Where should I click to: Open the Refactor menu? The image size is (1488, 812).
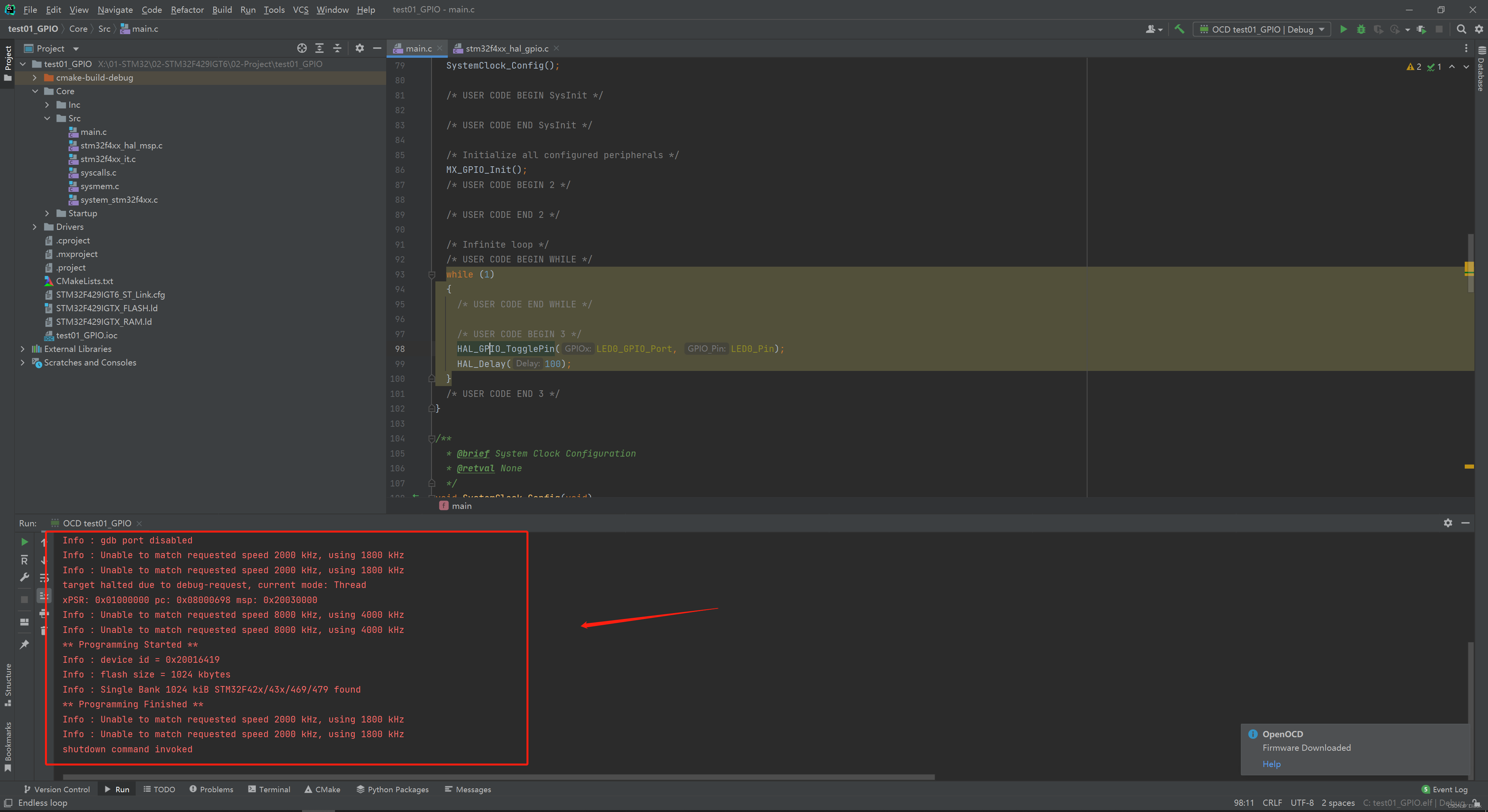(x=186, y=10)
